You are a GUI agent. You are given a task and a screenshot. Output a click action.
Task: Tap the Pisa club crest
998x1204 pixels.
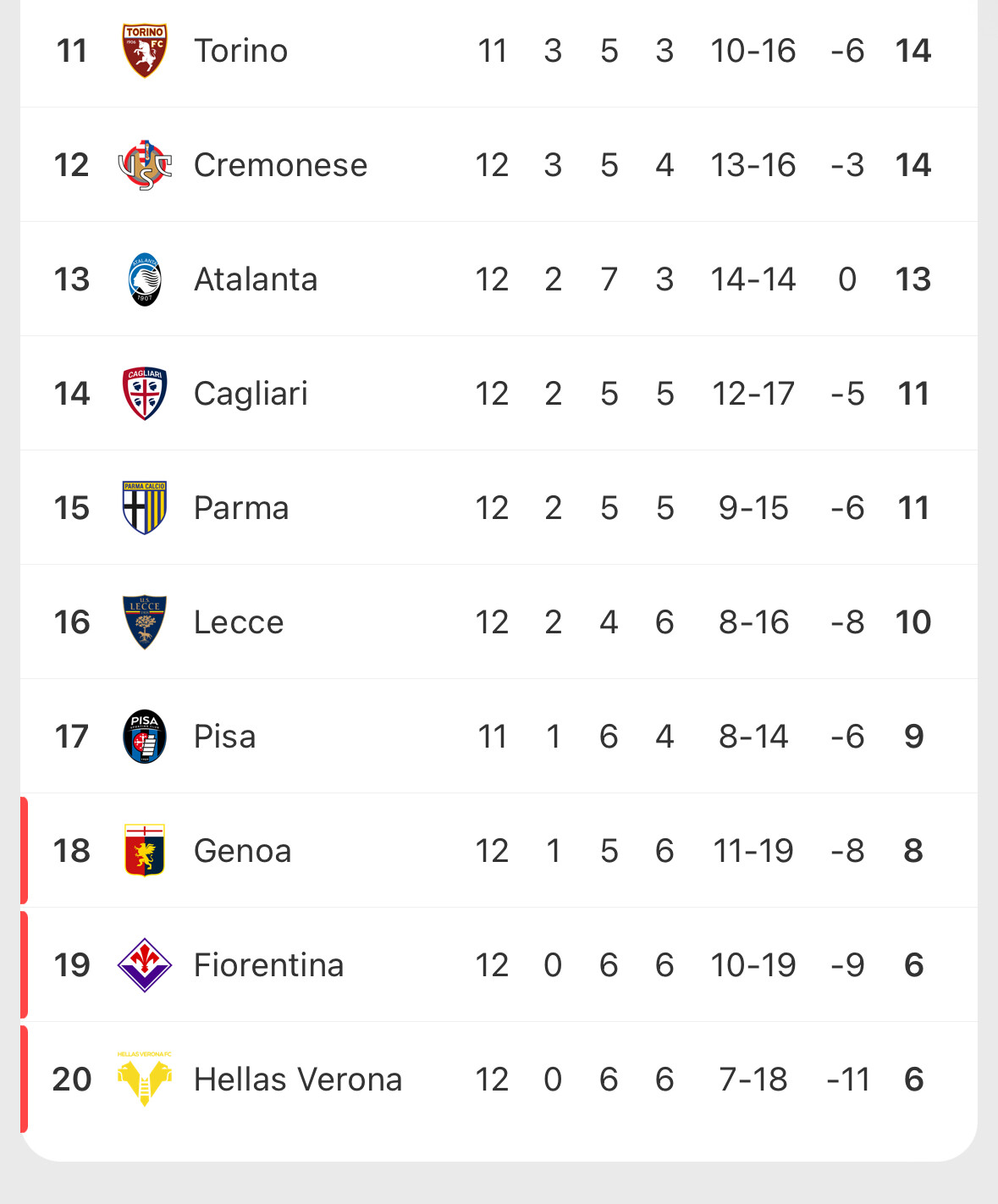tap(145, 737)
